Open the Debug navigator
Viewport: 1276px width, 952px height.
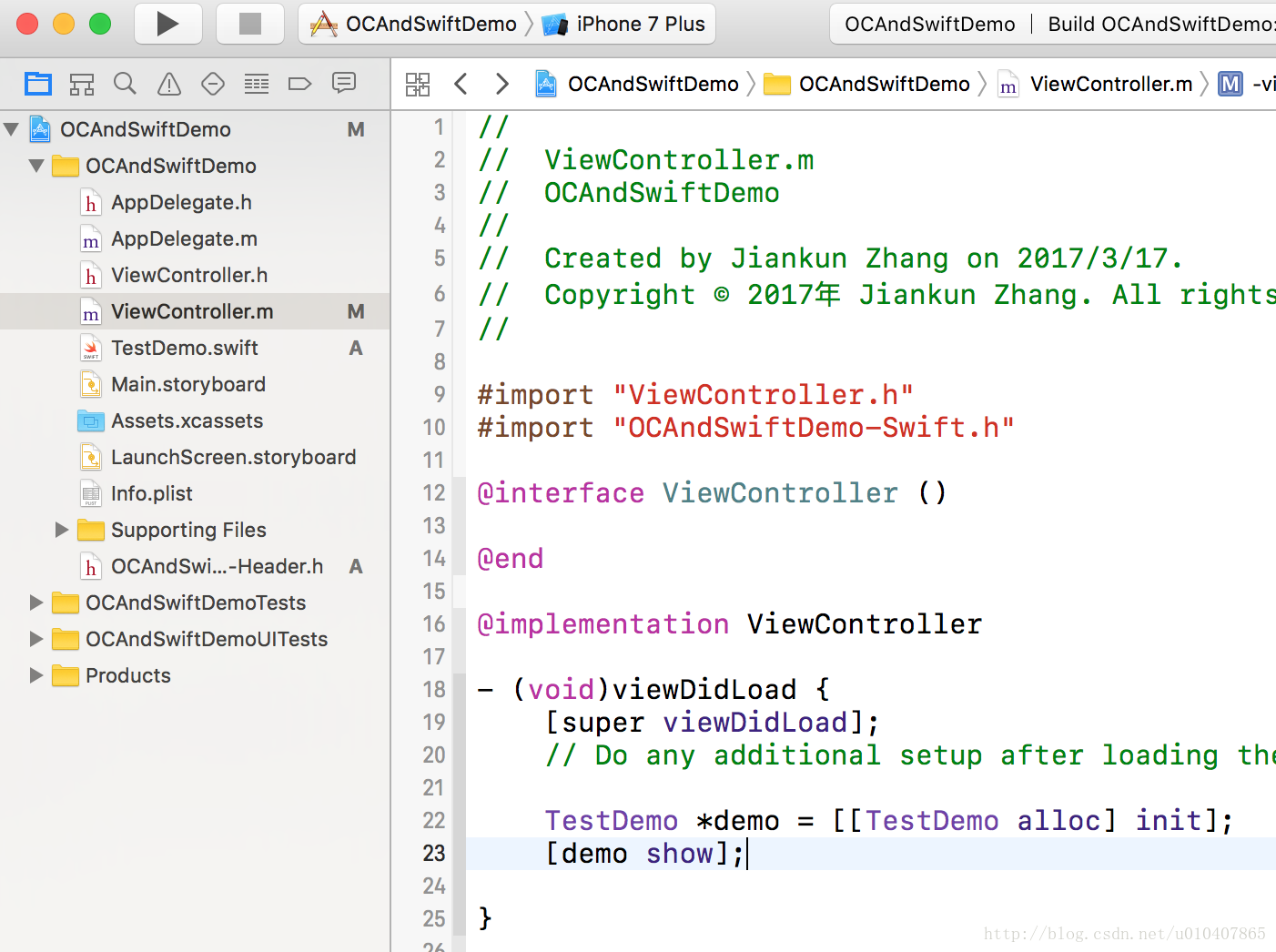point(257,85)
